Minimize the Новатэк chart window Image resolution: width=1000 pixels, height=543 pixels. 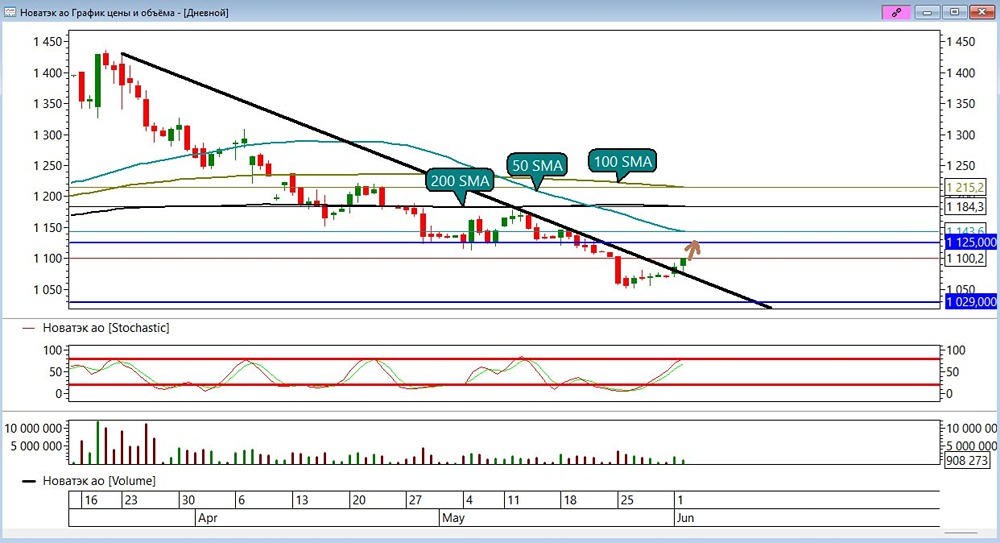pos(927,12)
